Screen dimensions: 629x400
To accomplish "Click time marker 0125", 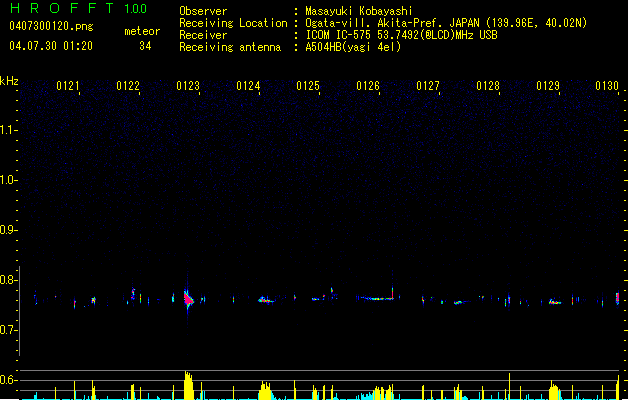I will (308, 86).
